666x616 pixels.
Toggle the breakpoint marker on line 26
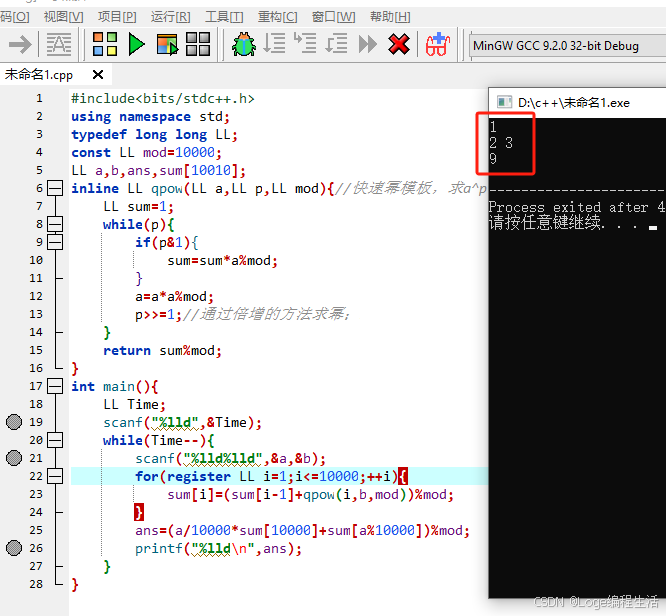14,548
